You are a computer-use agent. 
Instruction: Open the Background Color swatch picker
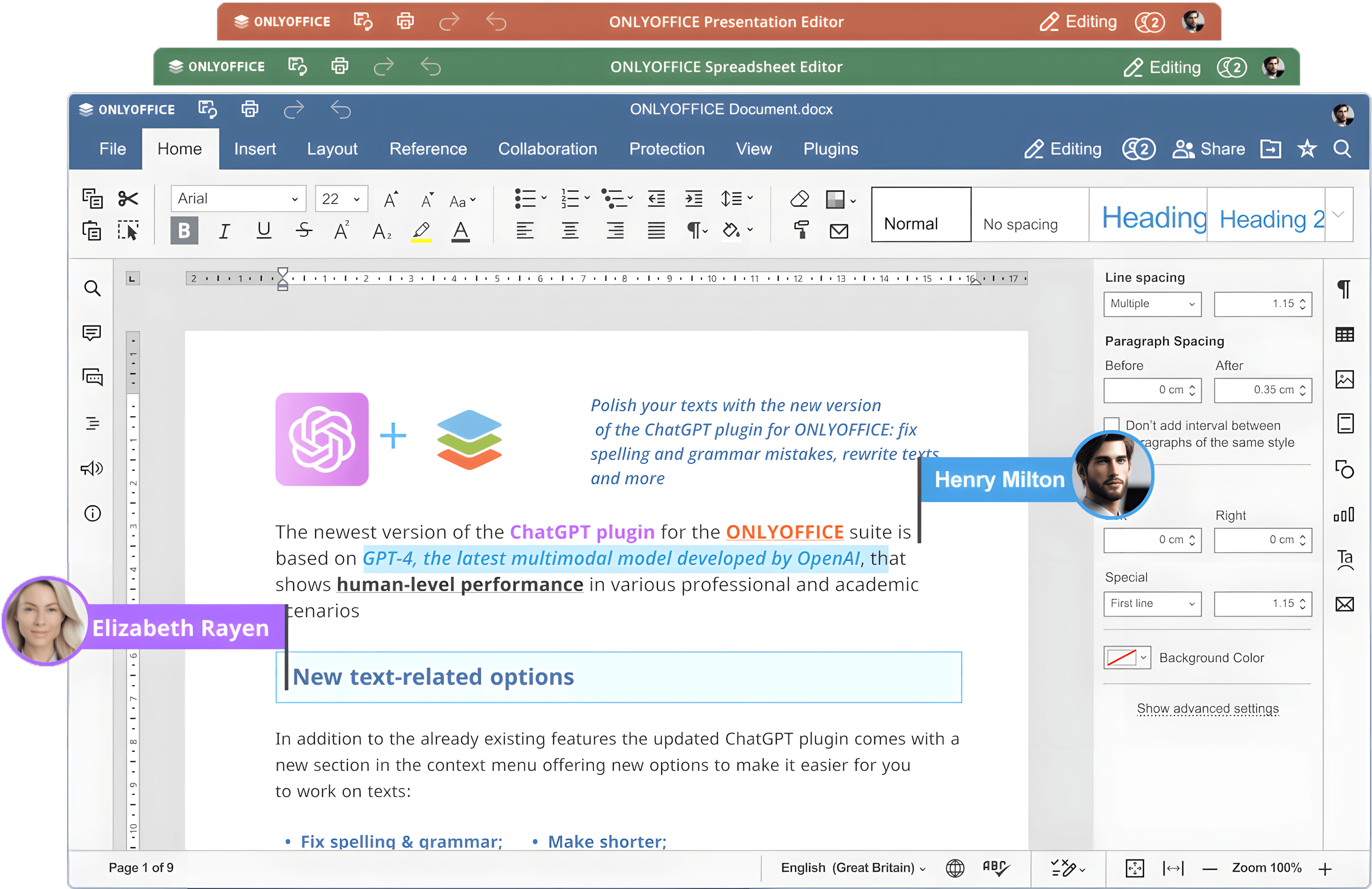(x=1127, y=657)
